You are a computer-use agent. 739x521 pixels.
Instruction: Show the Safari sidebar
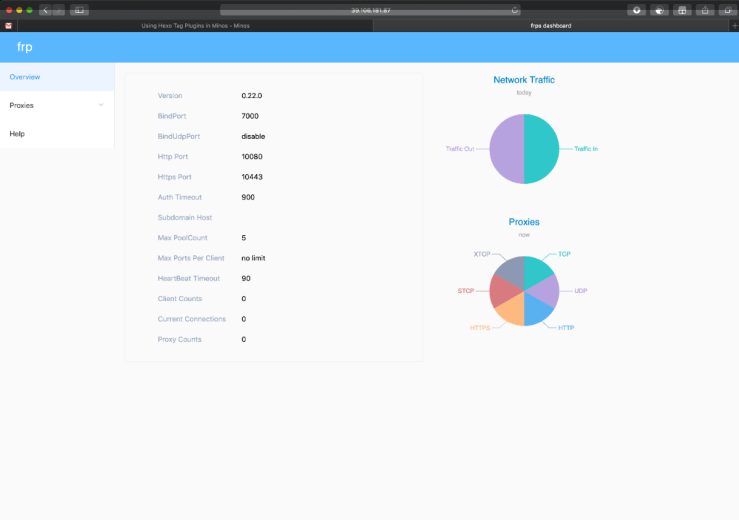[x=79, y=10]
